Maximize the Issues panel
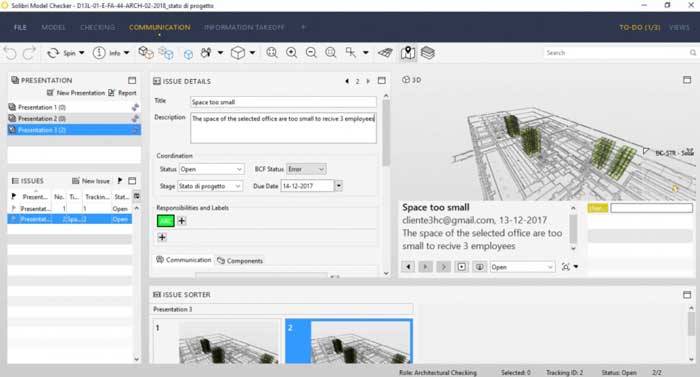 click(x=132, y=181)
